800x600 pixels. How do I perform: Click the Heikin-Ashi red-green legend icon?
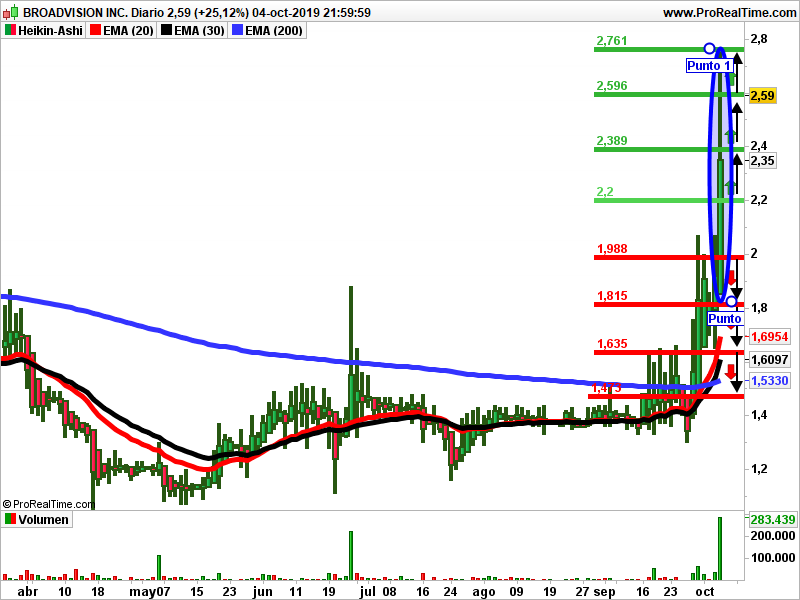click(x=10, y=31)
